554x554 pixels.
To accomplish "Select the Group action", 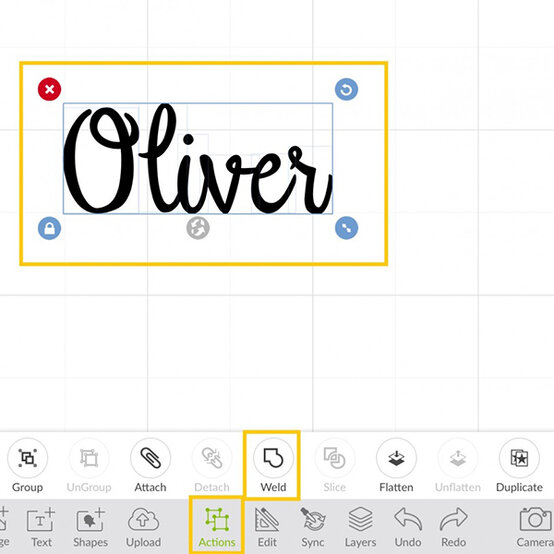I will [28, 458].
